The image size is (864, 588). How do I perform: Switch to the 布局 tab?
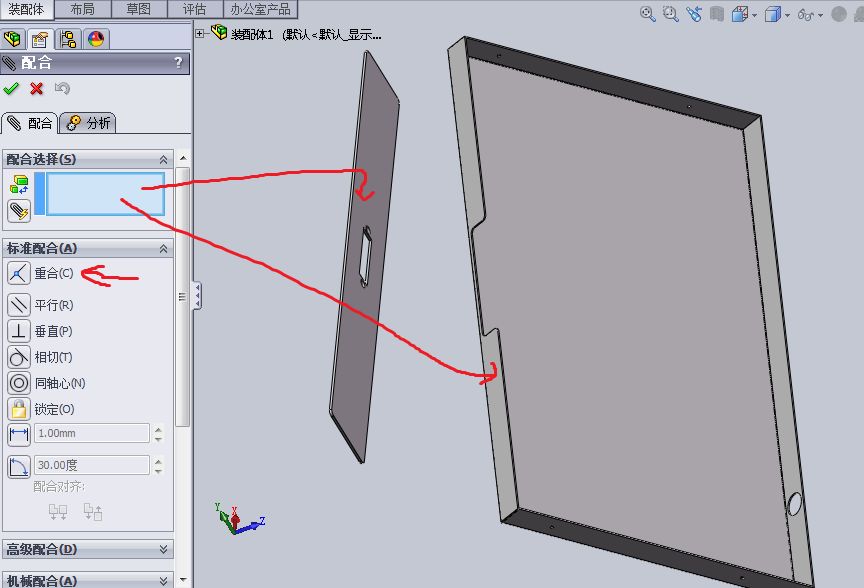83,9
